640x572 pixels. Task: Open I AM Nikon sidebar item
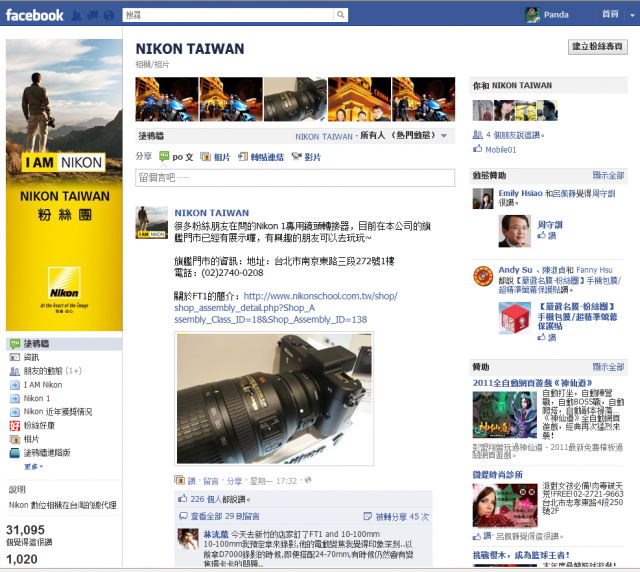click(x=36, y=385)
